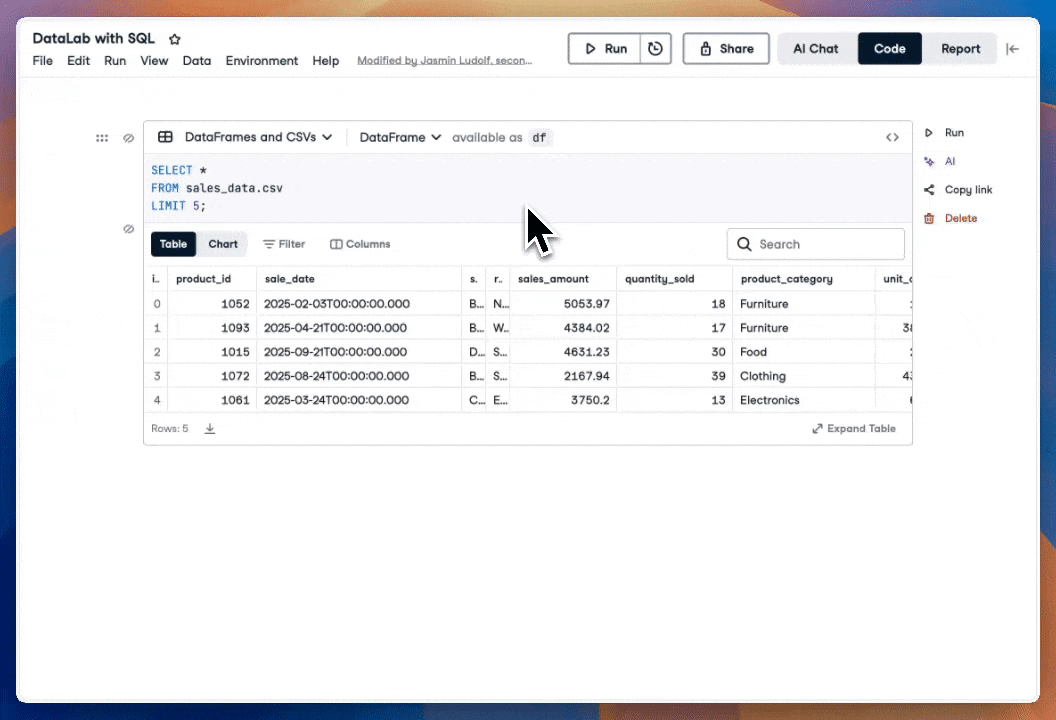1056x720 pixels.
Task: Click the download results icon
Action: tap(210, 428)
